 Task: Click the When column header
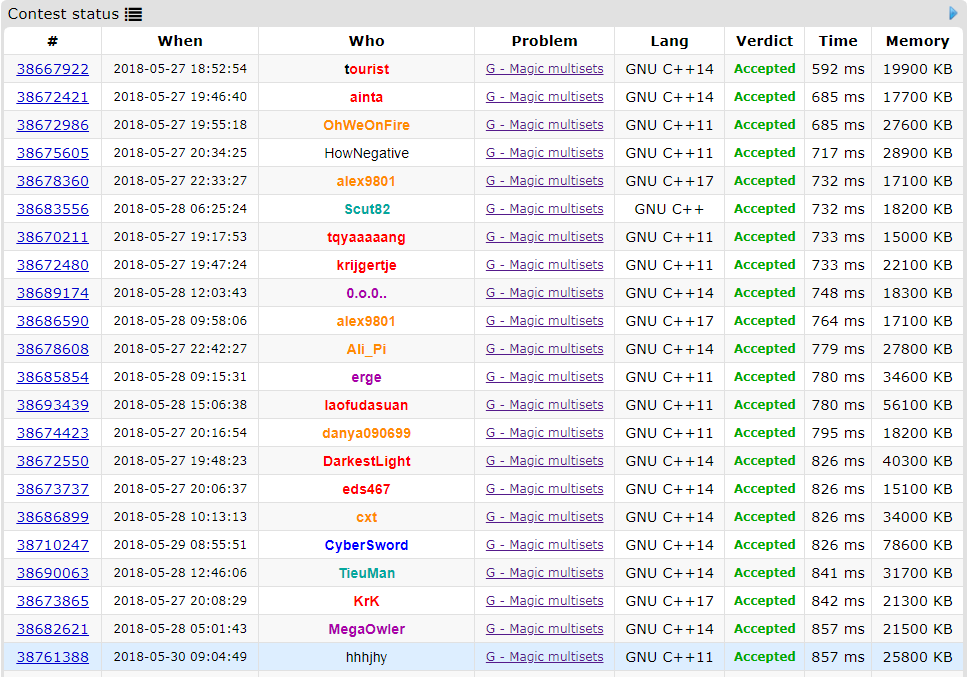(x=180, y=41)
